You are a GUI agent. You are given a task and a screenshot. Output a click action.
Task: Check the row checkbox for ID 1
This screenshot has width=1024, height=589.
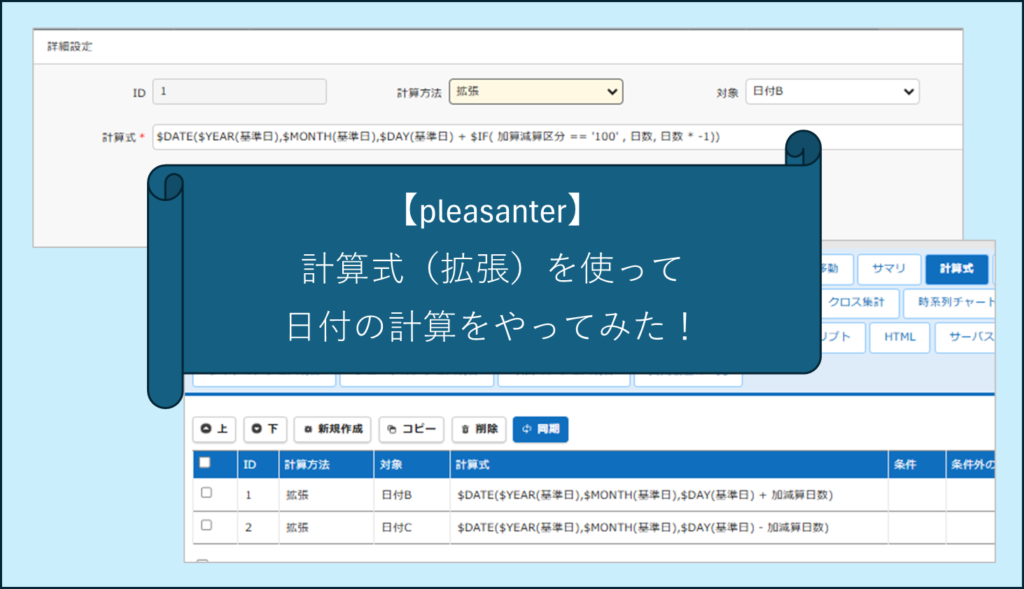[204, 492]
